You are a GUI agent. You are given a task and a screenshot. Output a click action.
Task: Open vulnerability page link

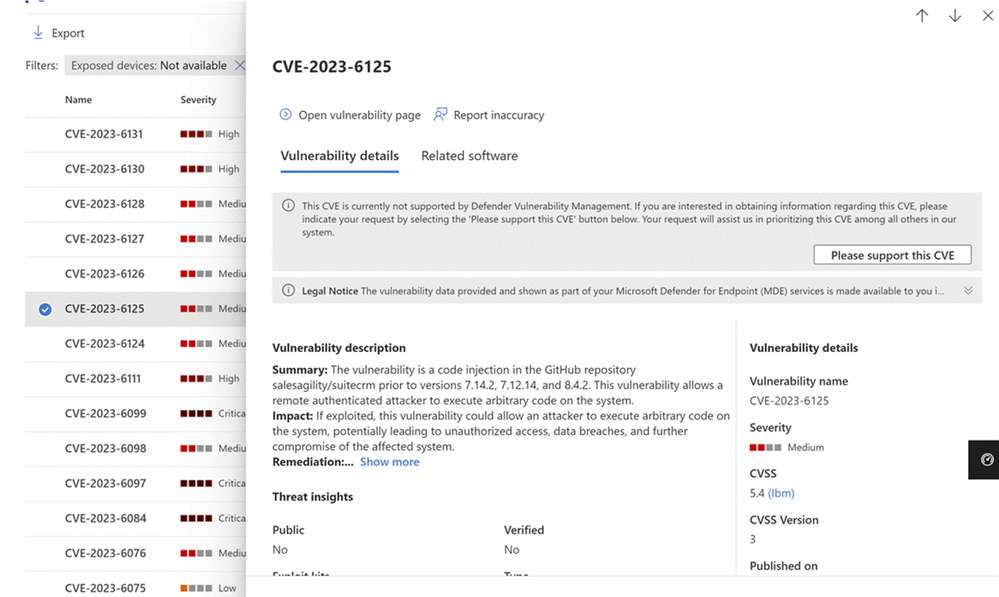pos(359,115)
